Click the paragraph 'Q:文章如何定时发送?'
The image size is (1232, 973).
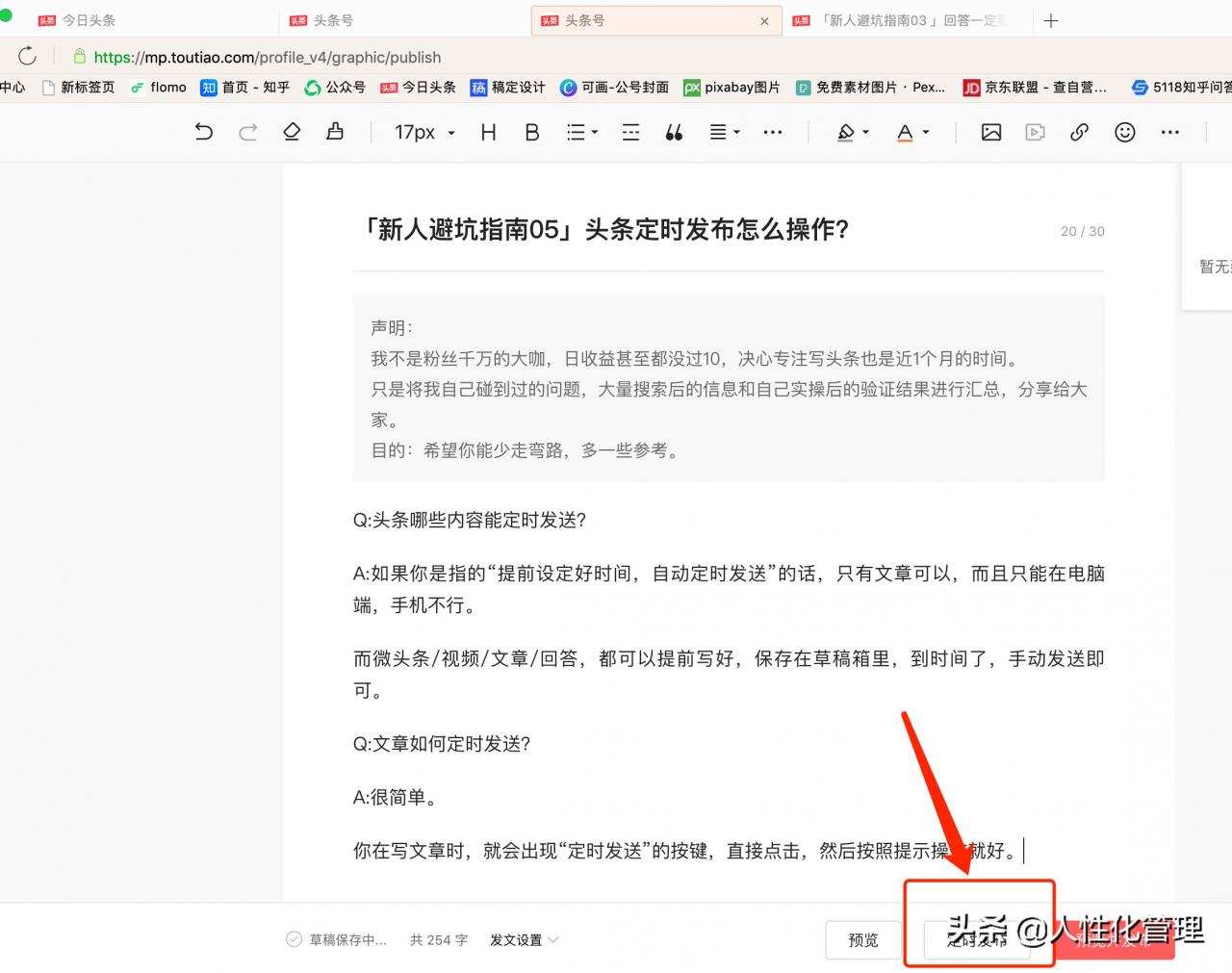(x=442, y=744)
